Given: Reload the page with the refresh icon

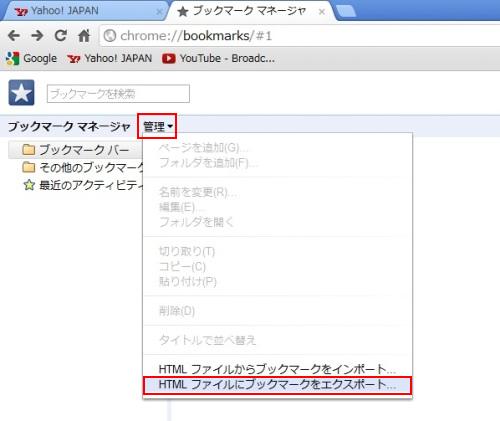Looking at the screenshot, I should [x=60, y=35].
